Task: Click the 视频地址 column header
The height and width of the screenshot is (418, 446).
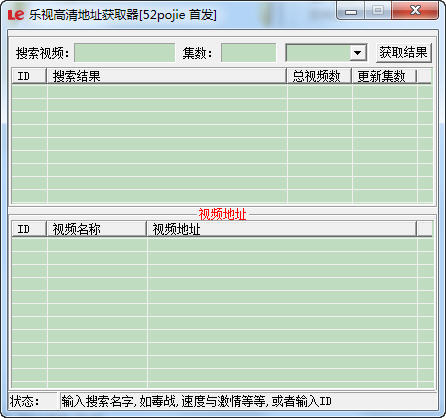Action: click(x=281, y=229)
